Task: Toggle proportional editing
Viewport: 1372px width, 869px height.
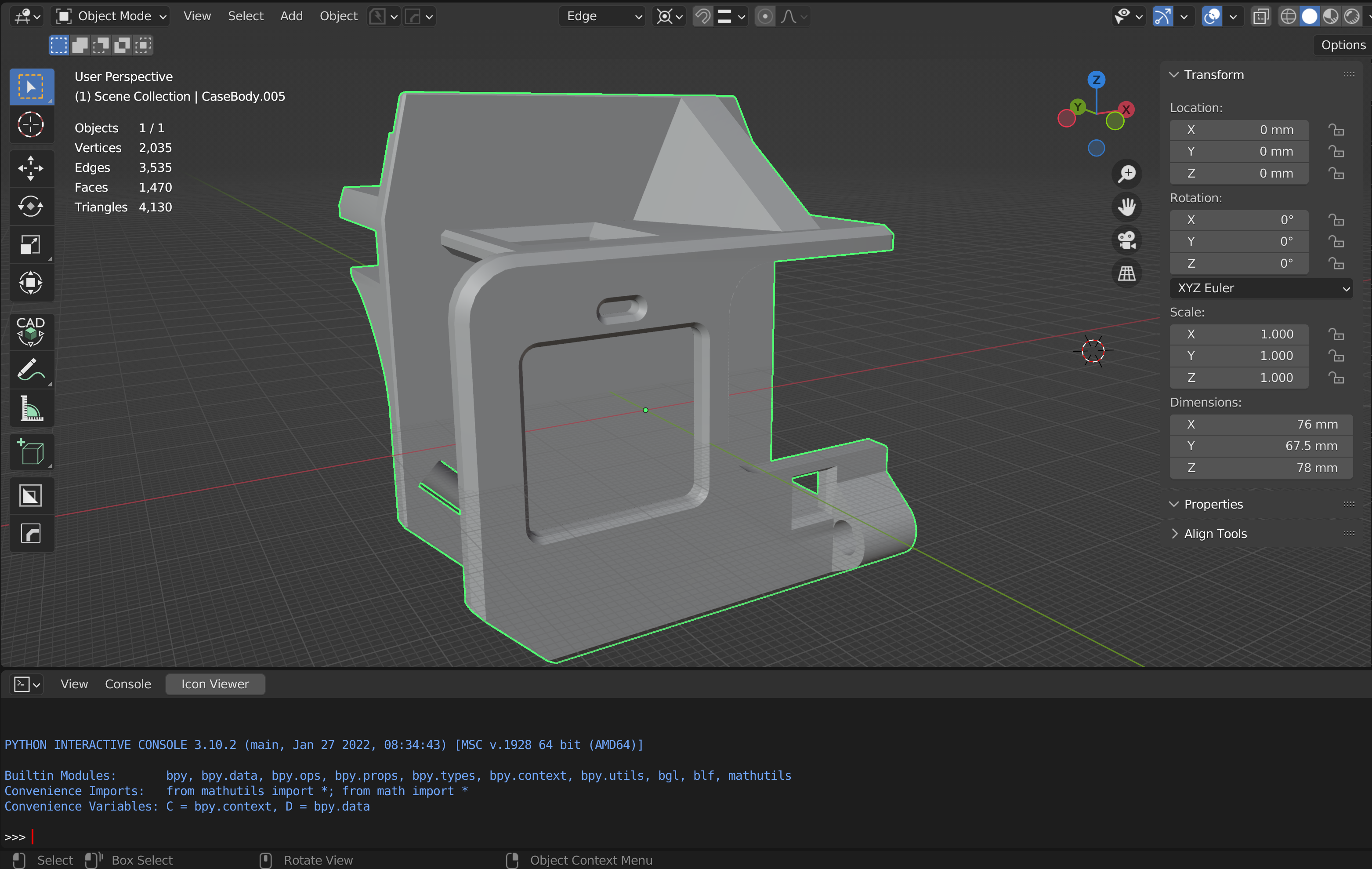Action: click(765, 17)
